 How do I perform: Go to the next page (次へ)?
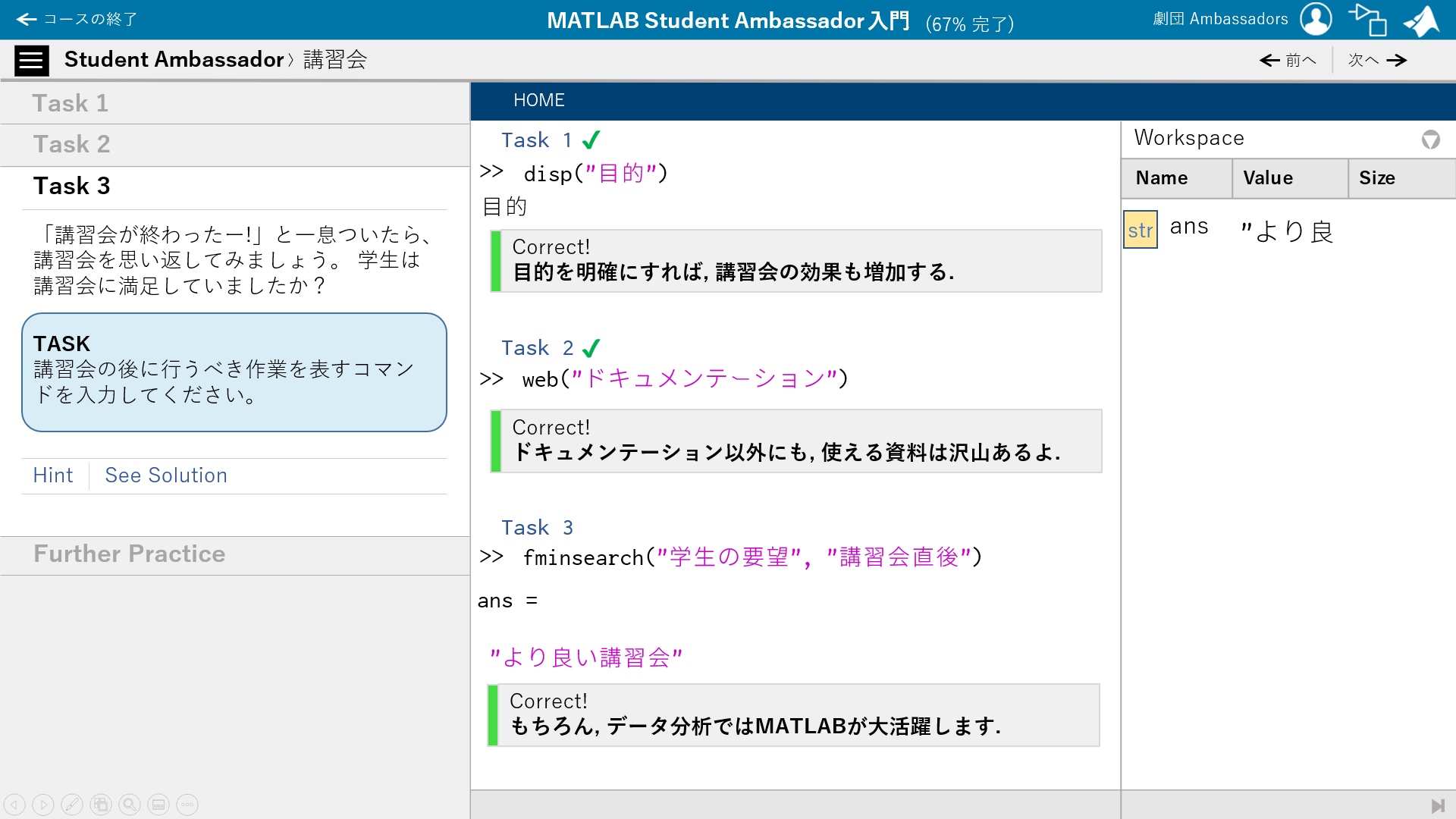(x=1377, y=60)
